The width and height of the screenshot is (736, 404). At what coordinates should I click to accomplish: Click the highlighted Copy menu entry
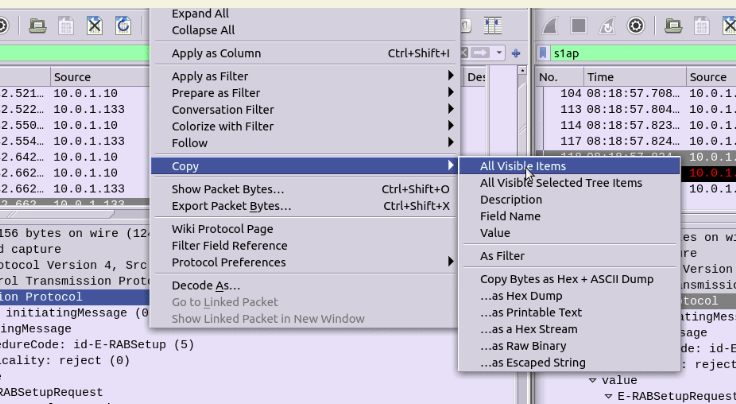(x=305, y=166)
